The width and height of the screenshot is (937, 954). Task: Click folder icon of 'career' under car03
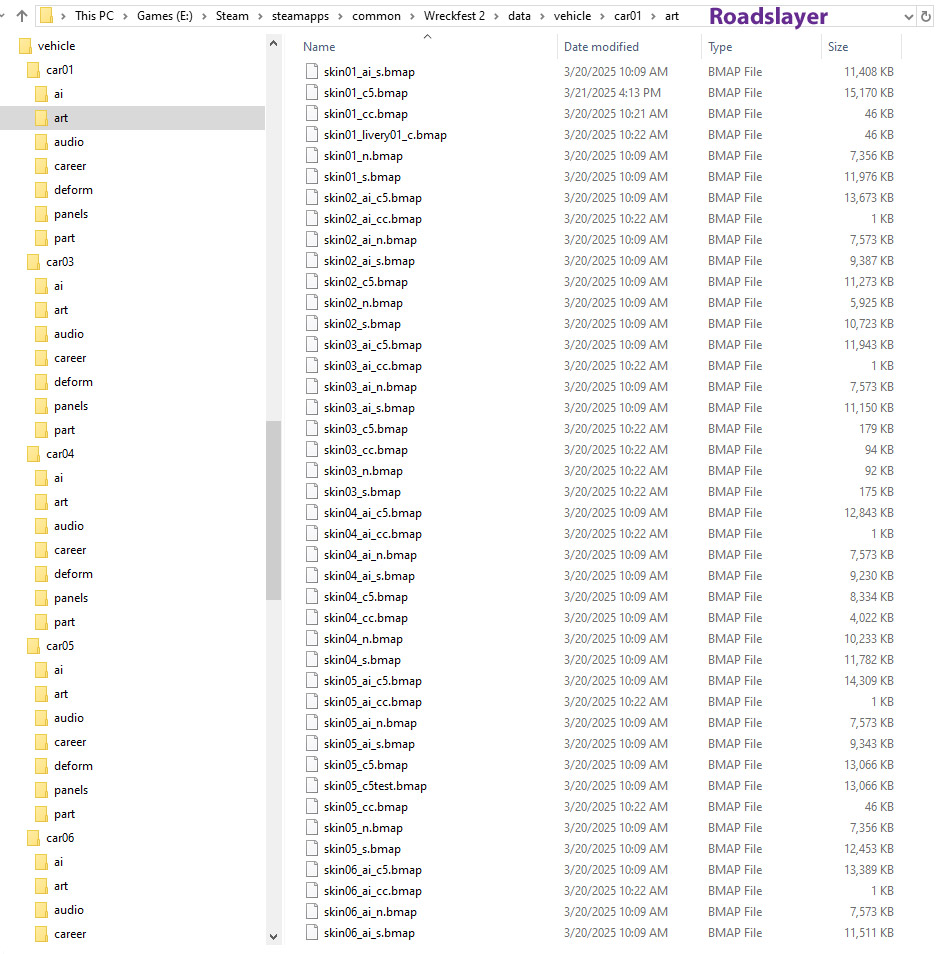click(x=41, y=358)
